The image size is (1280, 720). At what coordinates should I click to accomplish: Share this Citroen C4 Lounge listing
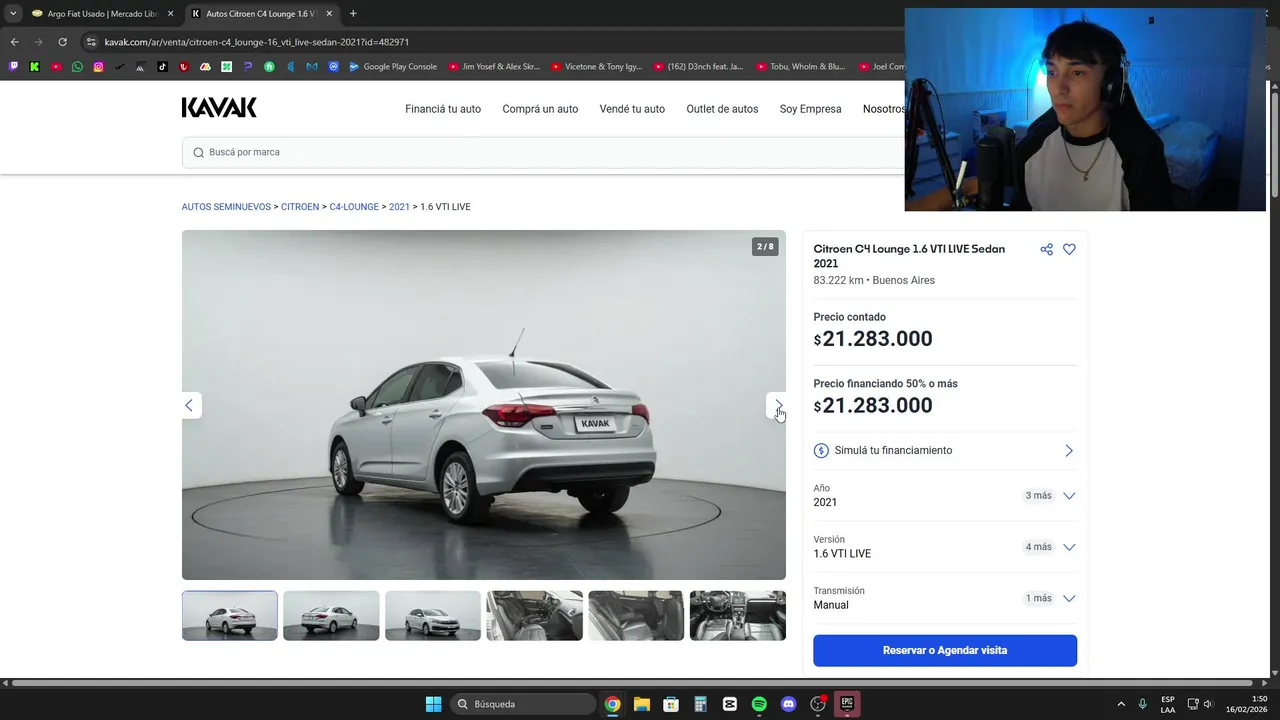tap(1046, 249)
